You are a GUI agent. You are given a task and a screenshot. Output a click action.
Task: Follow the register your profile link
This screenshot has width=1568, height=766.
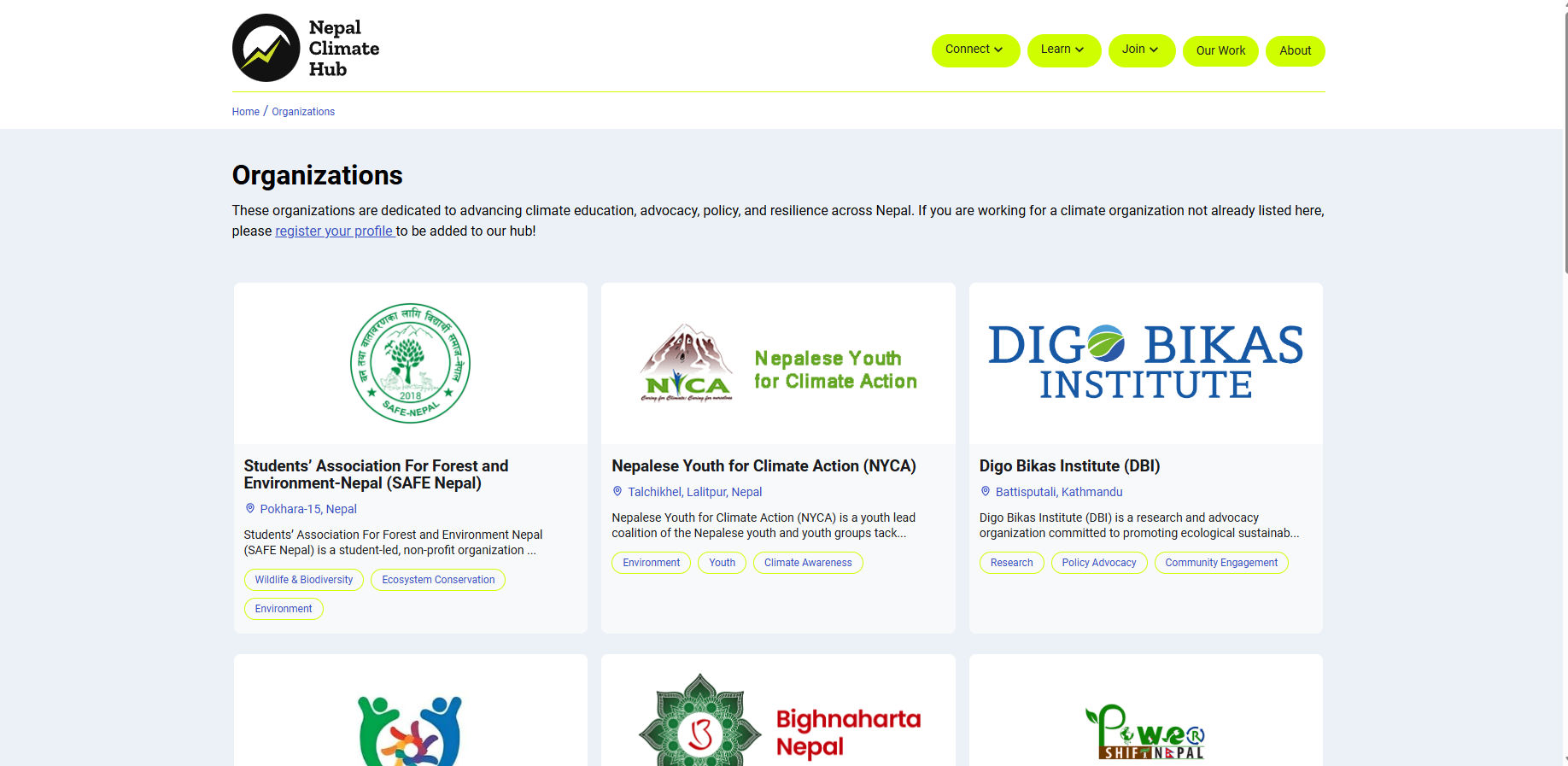334,231
